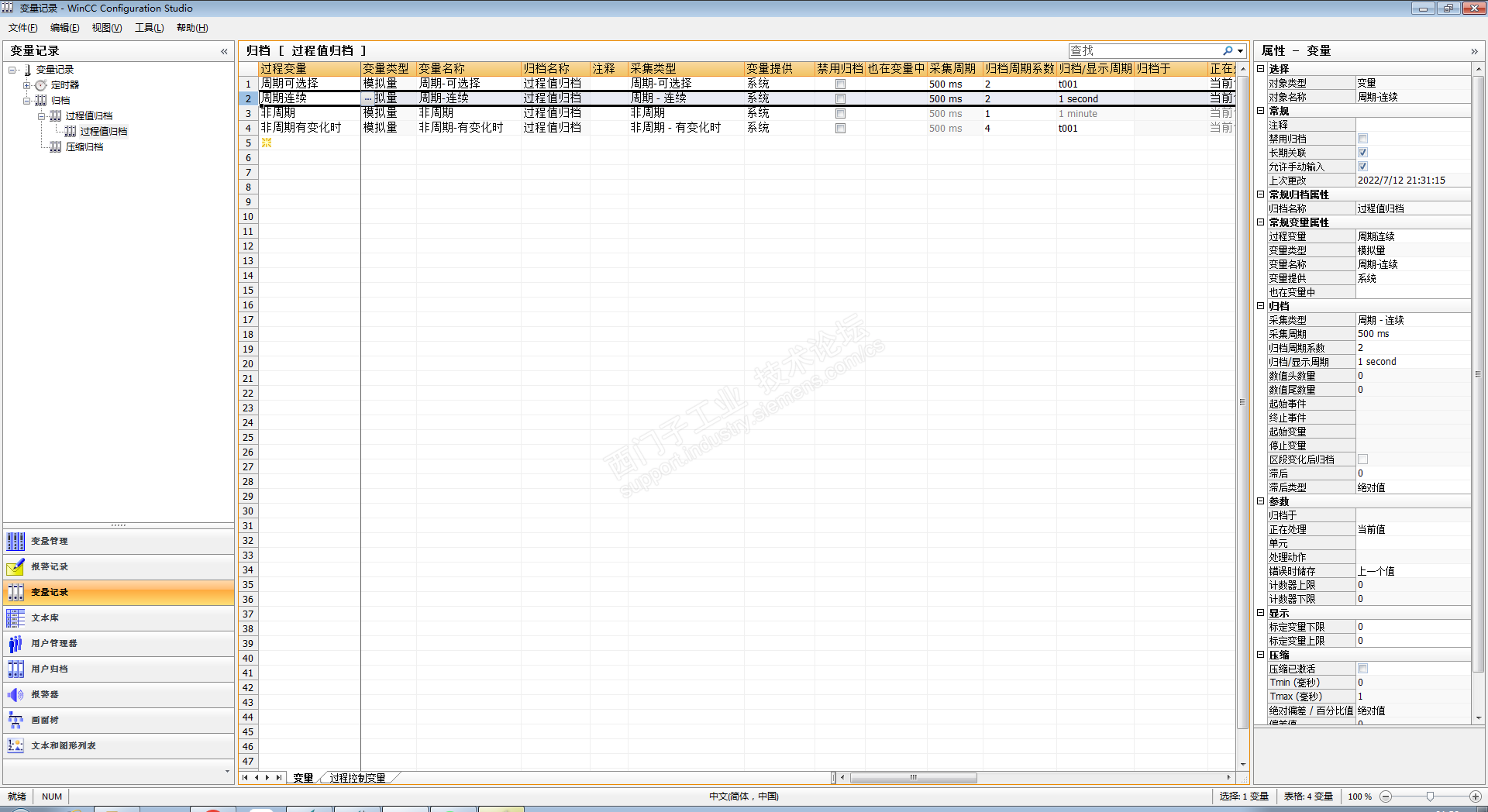Open the 编辑 menu
The height and width of the screenshot is (812, 1488).
[x=64, y=28]
